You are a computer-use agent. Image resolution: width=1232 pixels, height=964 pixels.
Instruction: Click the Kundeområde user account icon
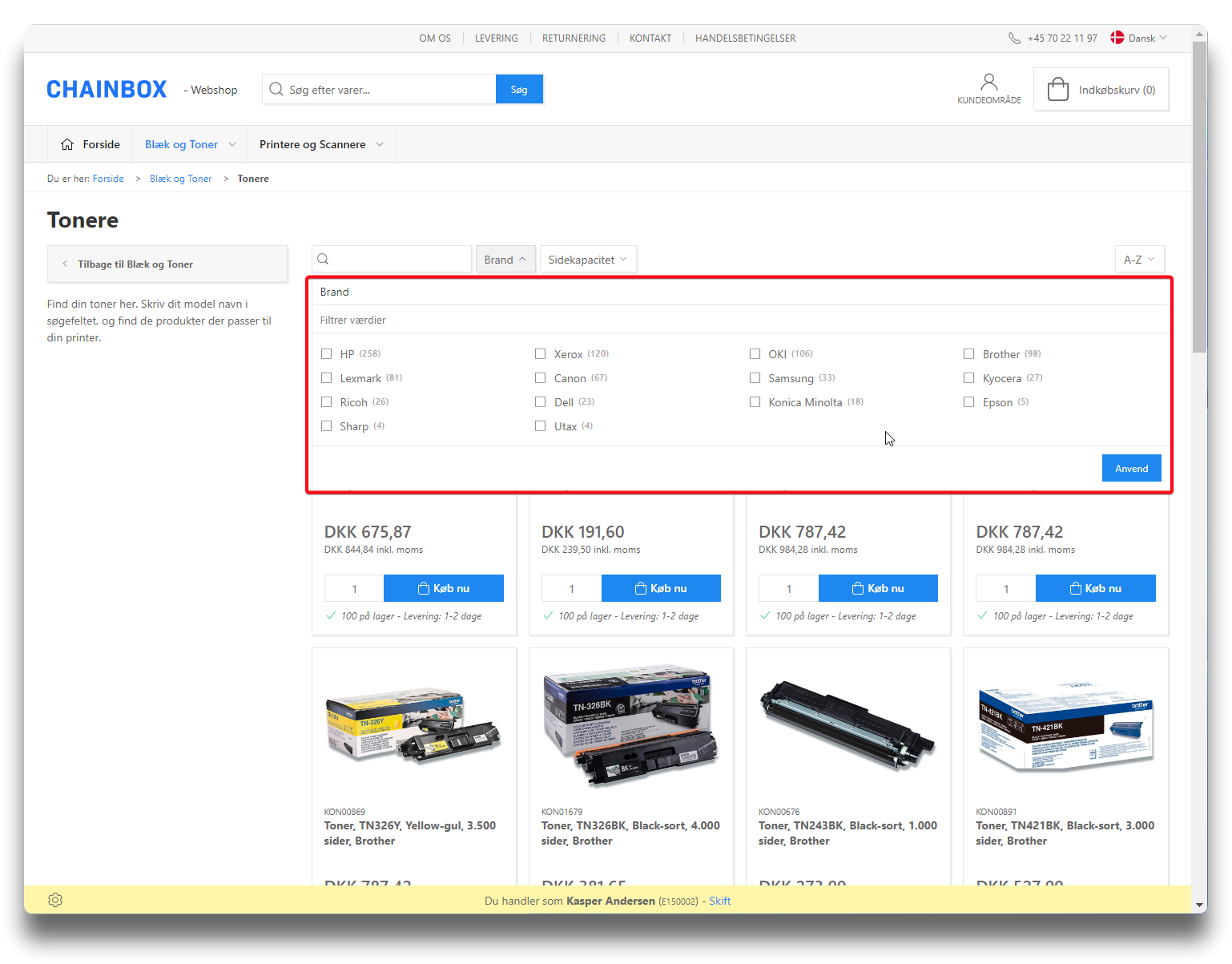pos(988,83)
